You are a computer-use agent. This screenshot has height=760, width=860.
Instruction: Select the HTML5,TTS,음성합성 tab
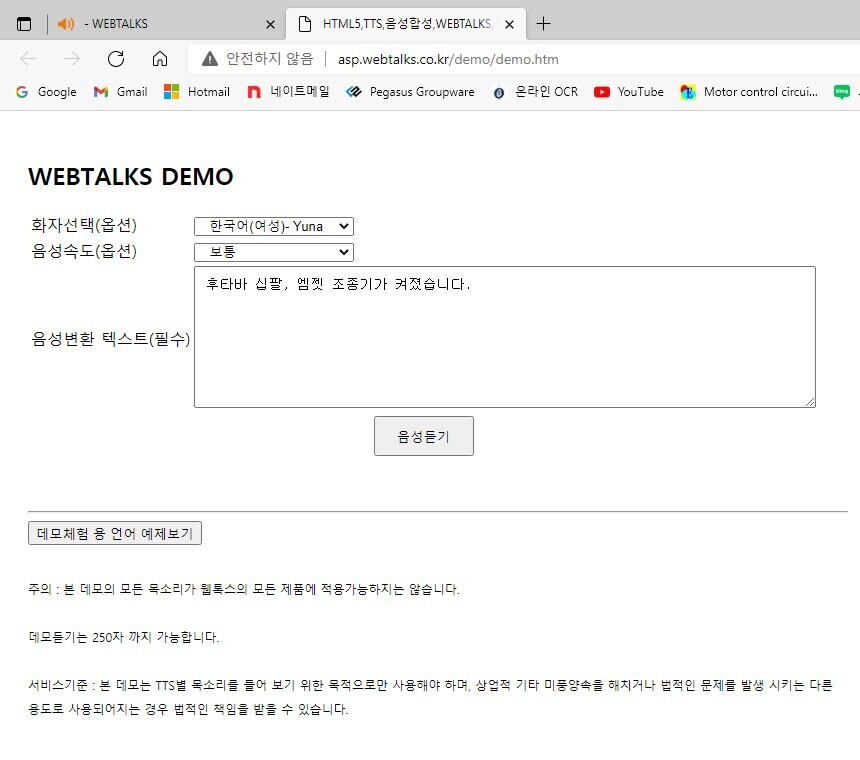tap(406, 24)
